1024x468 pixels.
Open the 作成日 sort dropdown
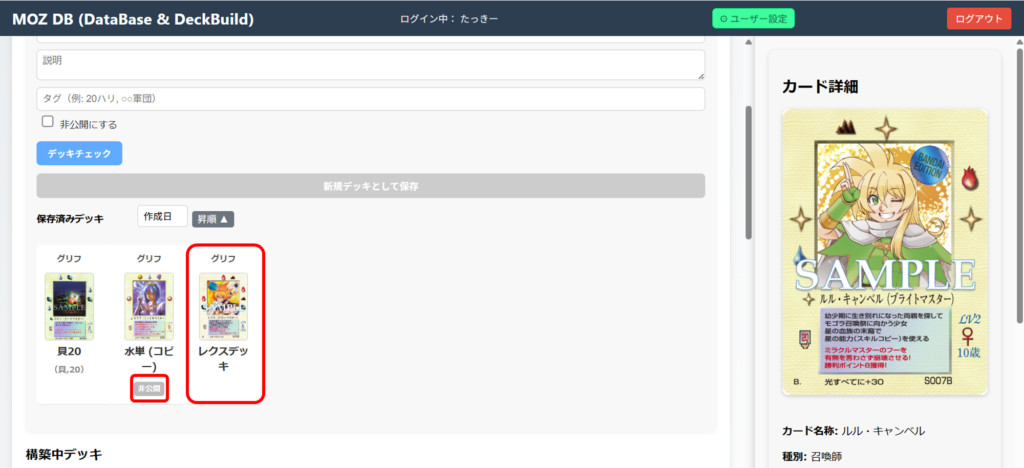[162, 217]
